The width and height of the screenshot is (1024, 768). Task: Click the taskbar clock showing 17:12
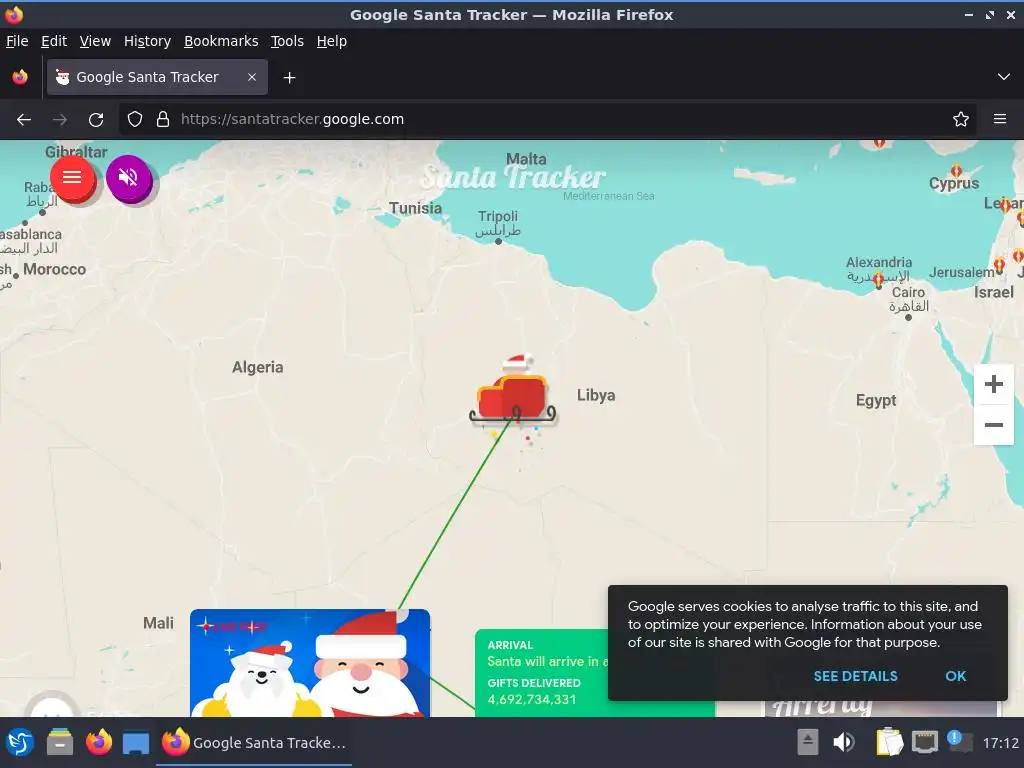(1000, 743)
